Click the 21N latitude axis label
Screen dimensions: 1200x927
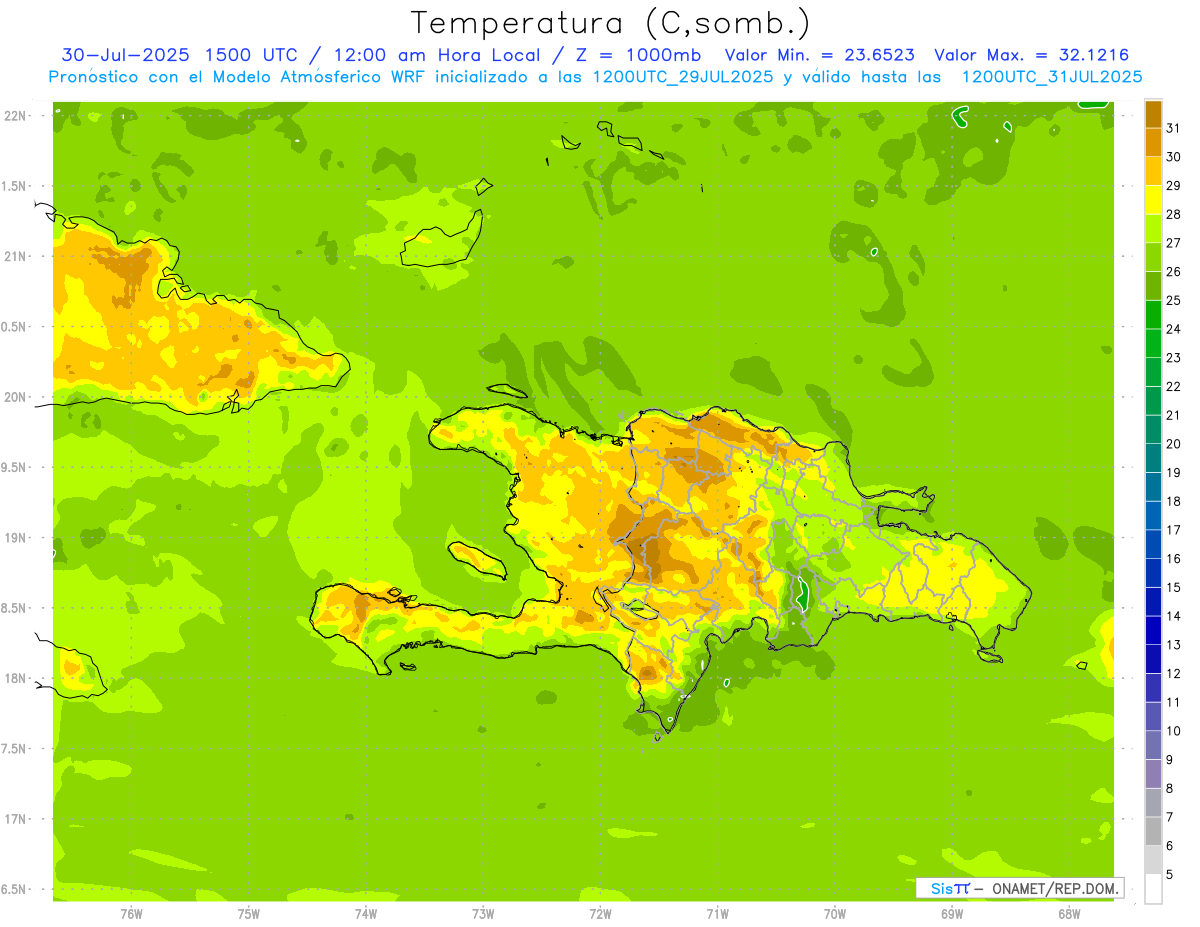[x=16, y=257]
